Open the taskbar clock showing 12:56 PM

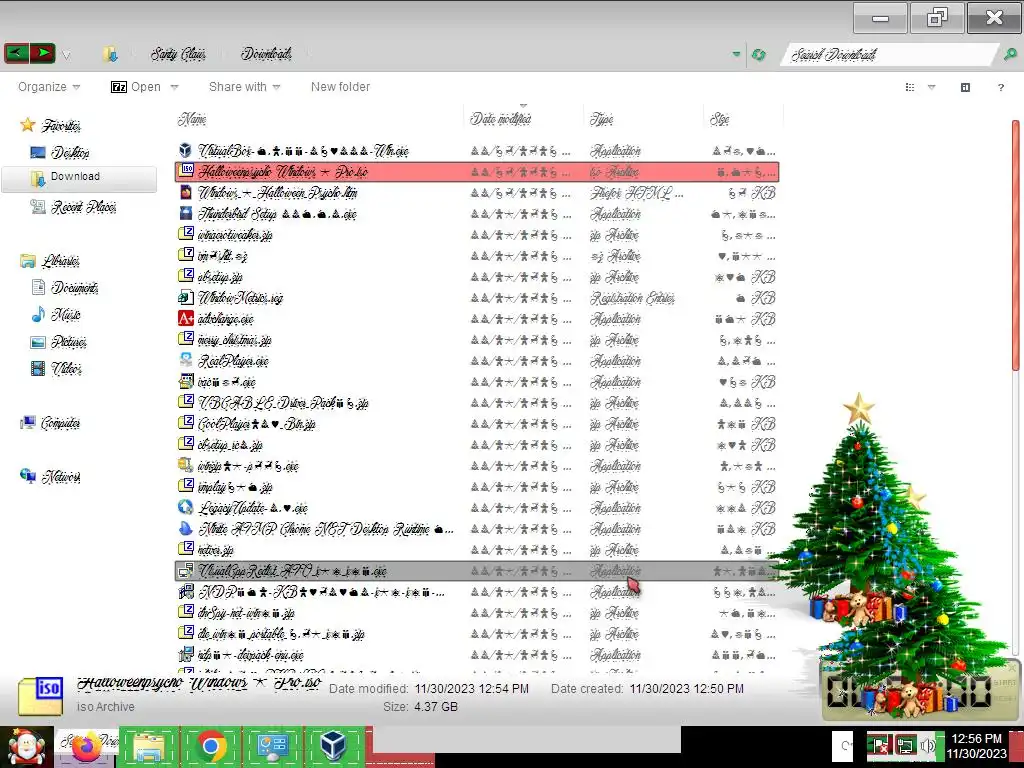[x=976, y=746]
